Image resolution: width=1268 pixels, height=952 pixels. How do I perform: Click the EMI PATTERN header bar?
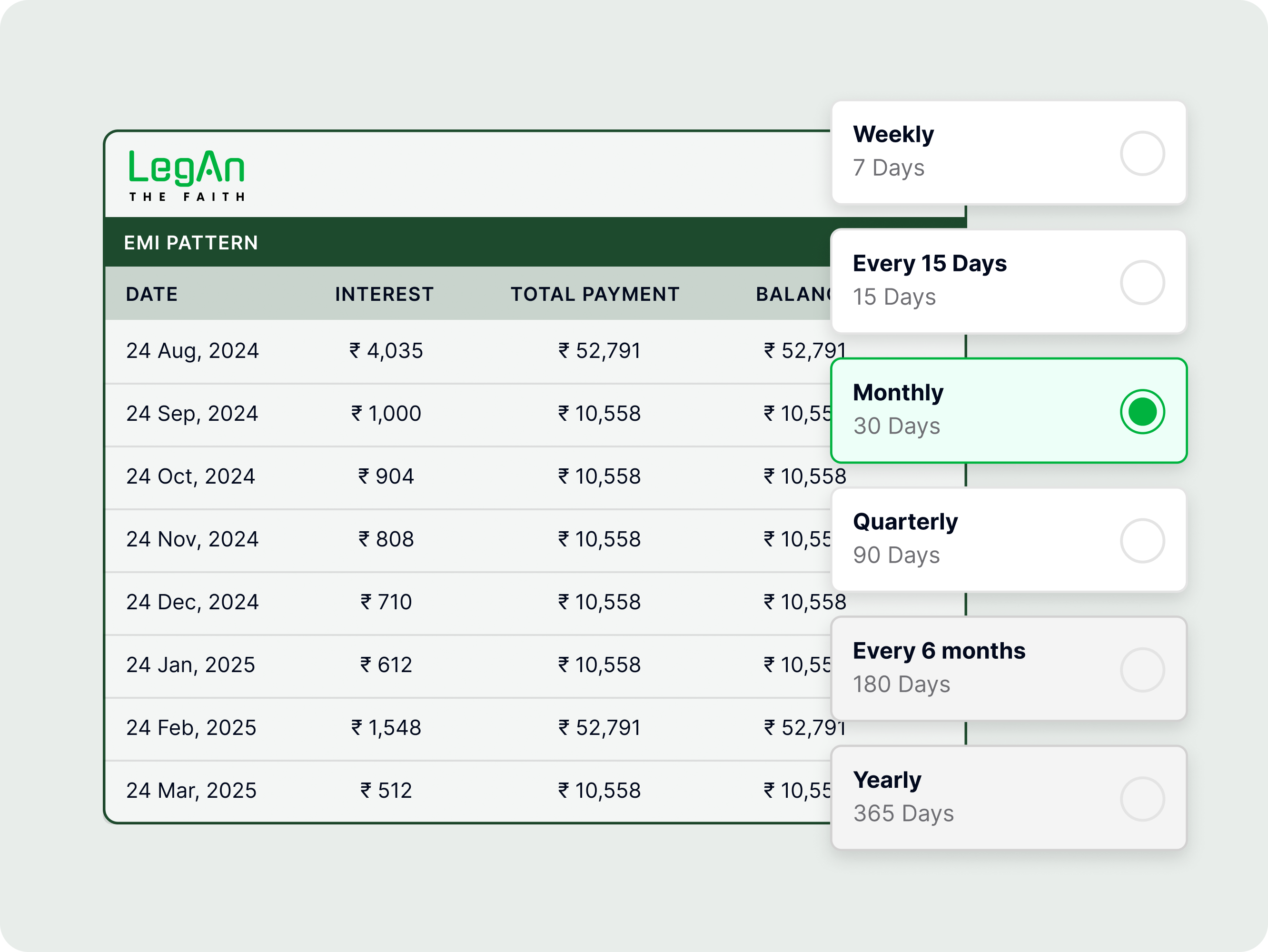coord(458,242)
